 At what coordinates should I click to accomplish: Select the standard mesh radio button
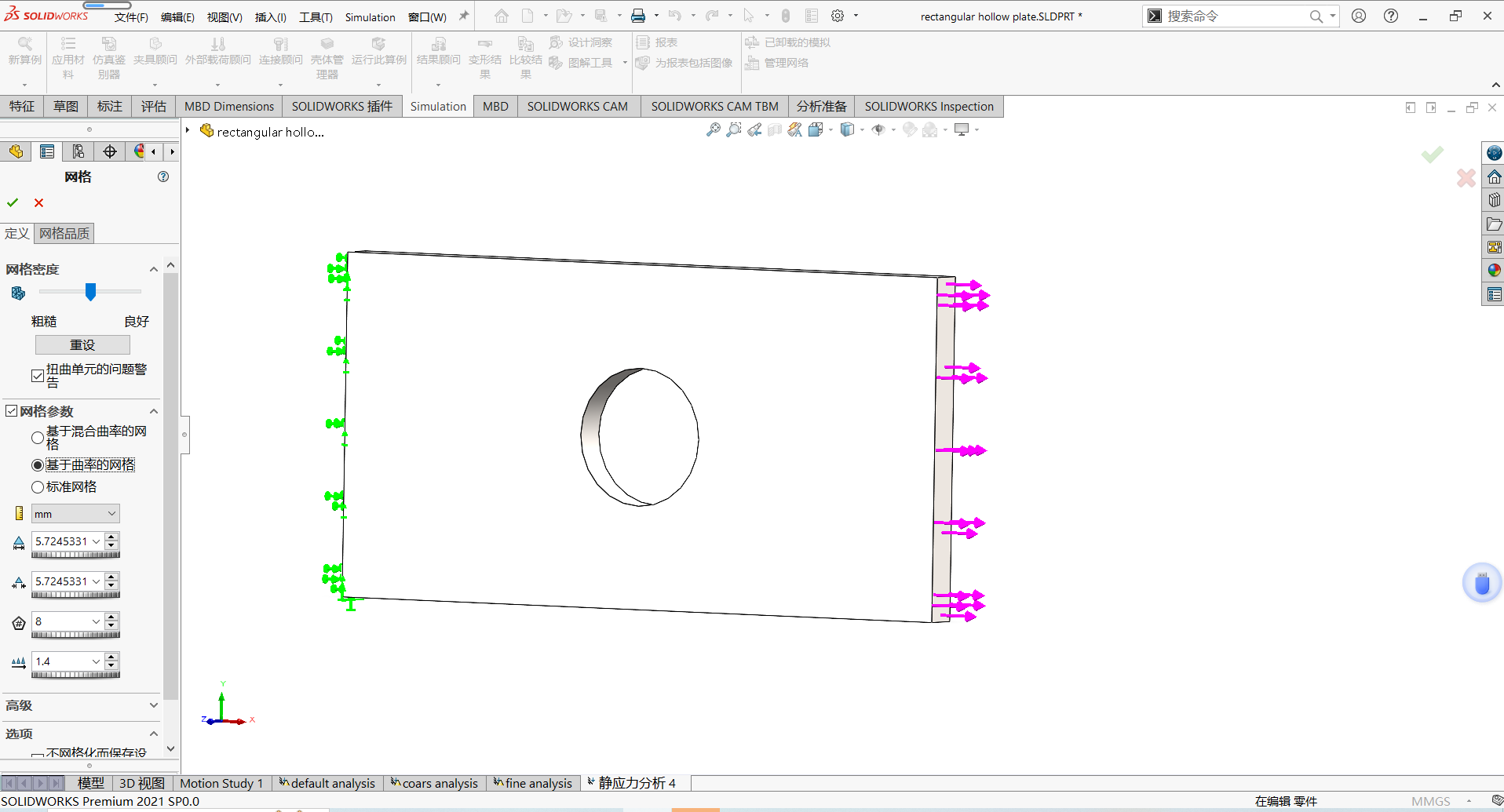(38, 487)
